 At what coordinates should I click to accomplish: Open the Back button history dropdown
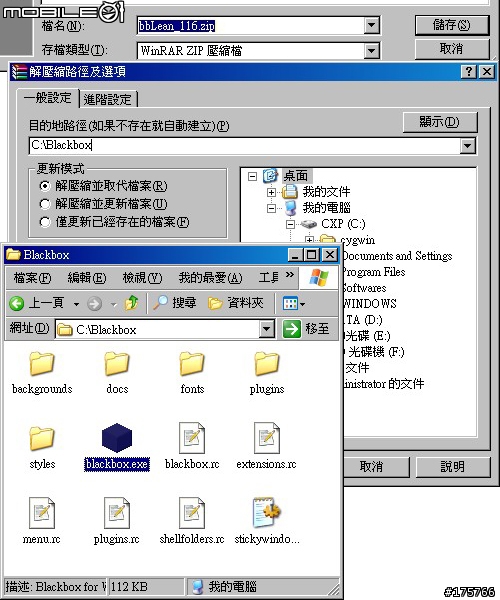point(76,304)
